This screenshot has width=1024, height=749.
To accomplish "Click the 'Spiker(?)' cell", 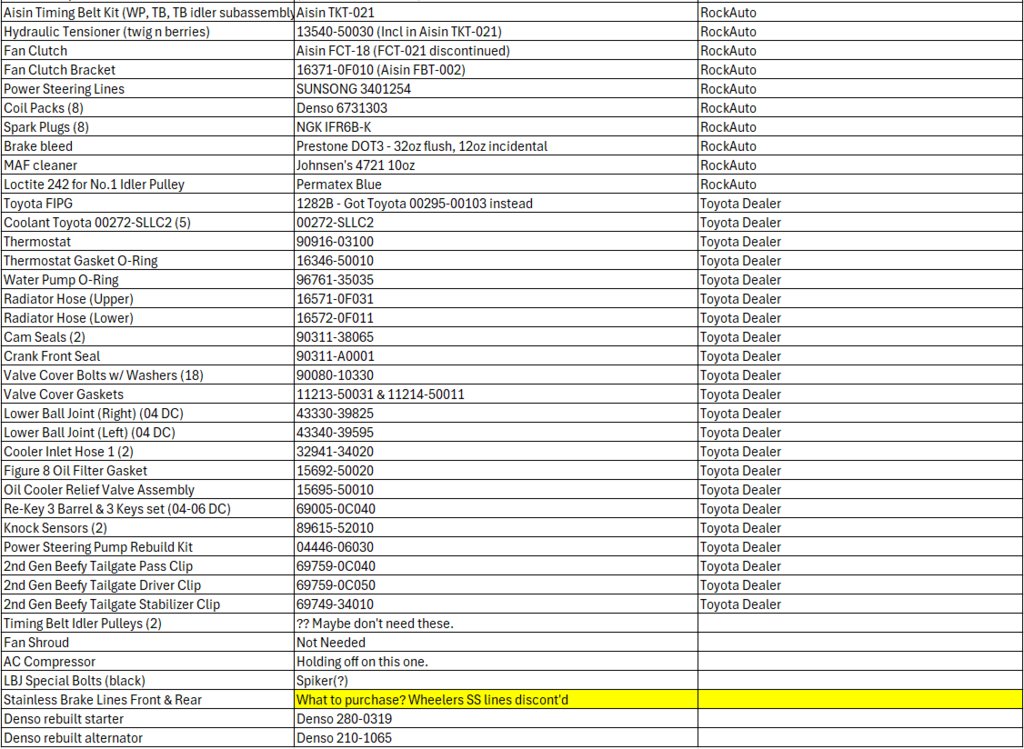I will (x=496, y=680).
